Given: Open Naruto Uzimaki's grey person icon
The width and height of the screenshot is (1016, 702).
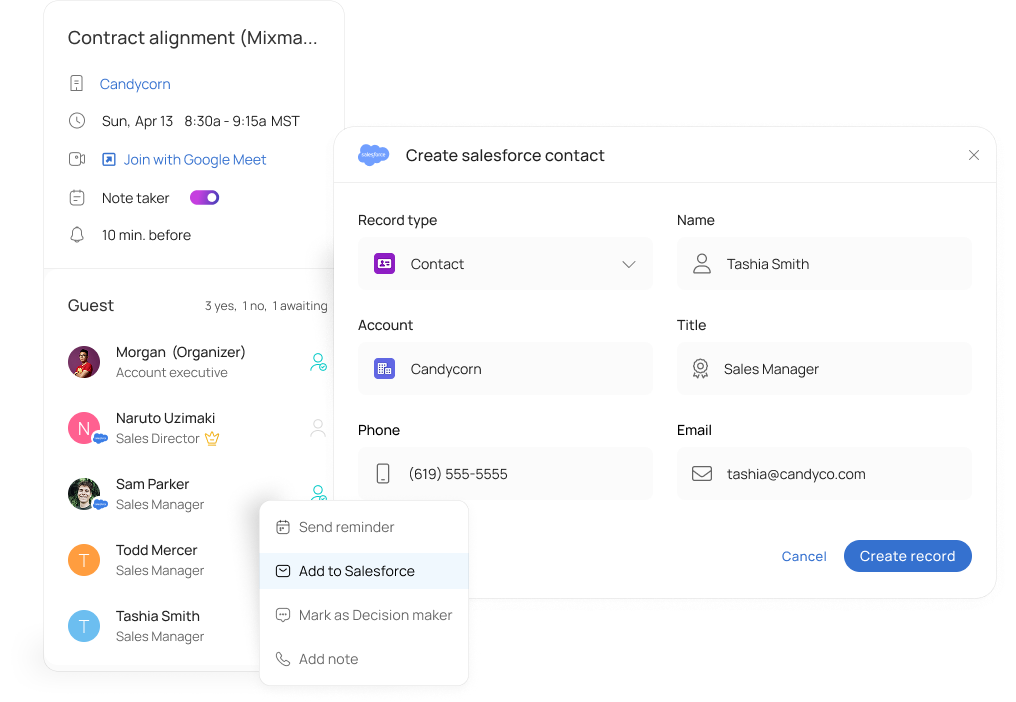Looking at the screenshot, I should point(318,428).
